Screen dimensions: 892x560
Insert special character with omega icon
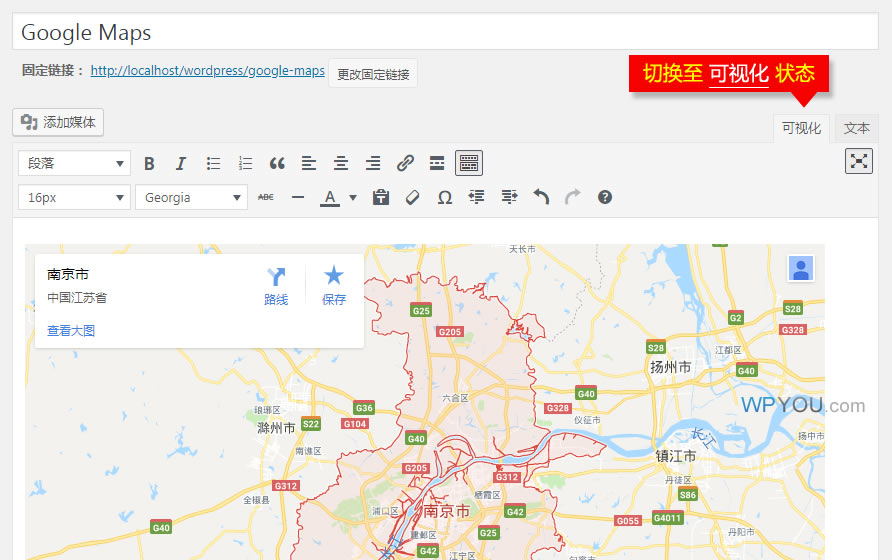(445, 197)
